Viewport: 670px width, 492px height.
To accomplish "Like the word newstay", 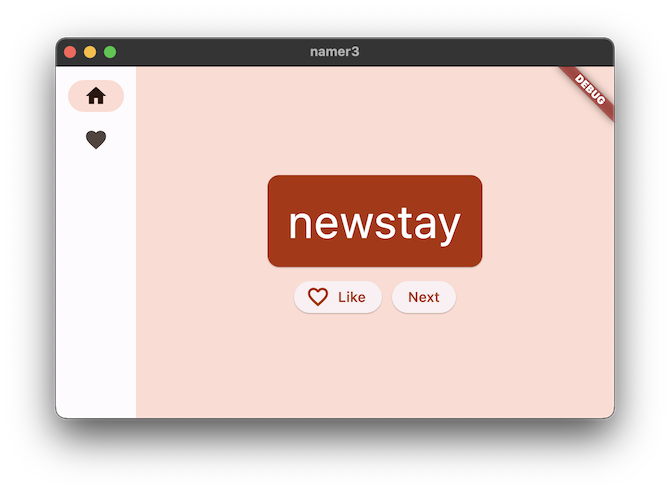I will pyautogui.click(x=337, y=297).
